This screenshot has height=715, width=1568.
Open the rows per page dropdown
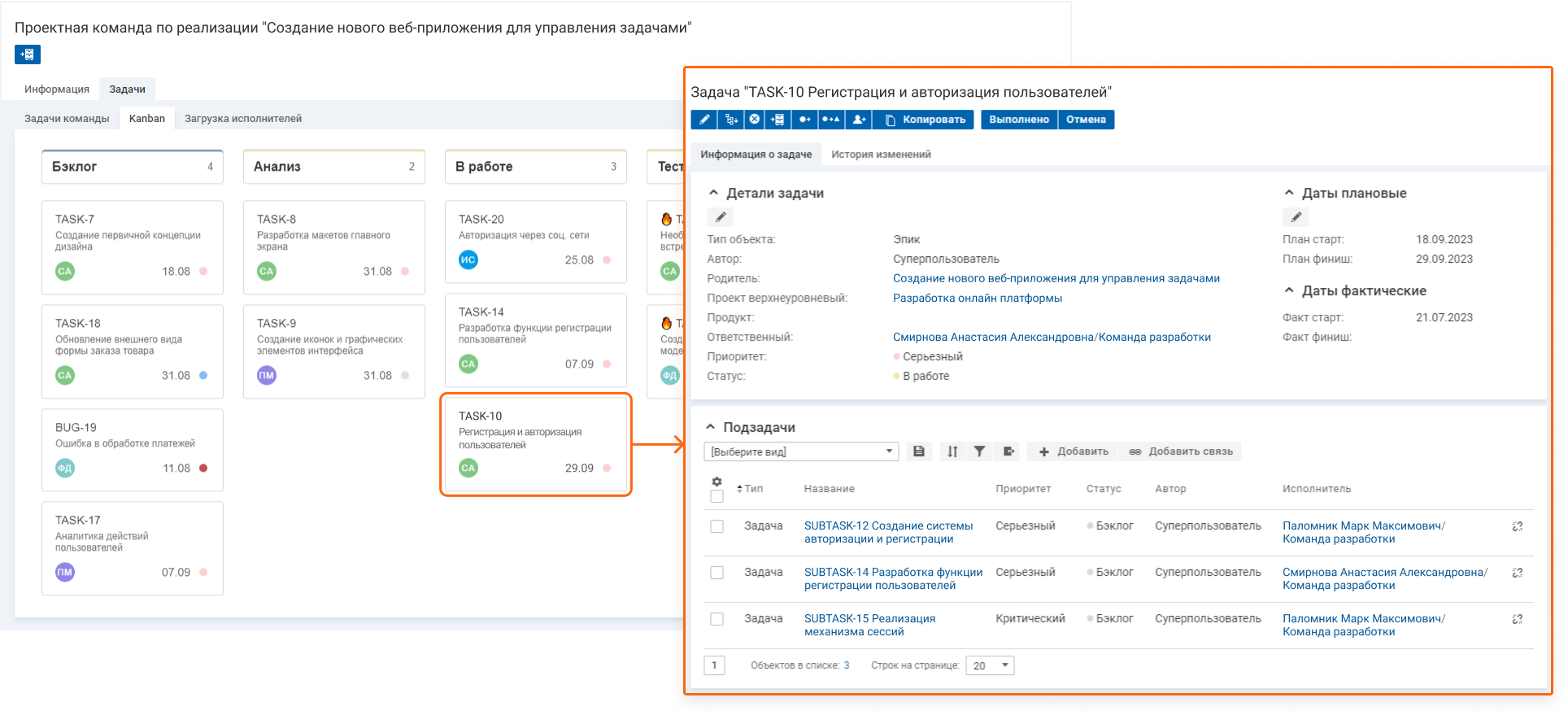[990, 665]
